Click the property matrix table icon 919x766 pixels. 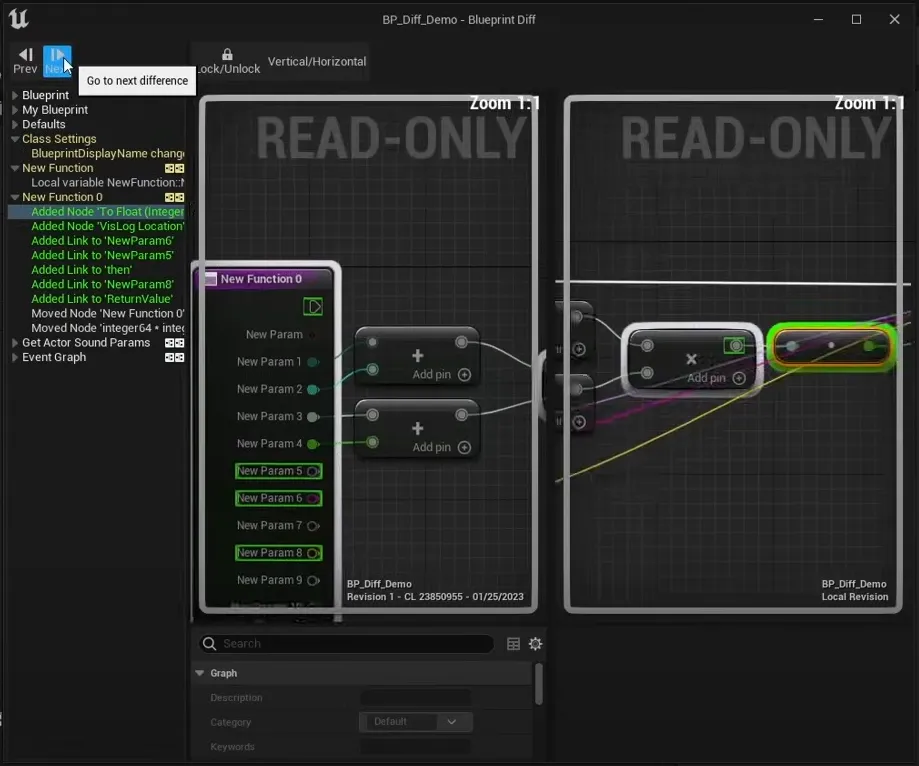513,644
